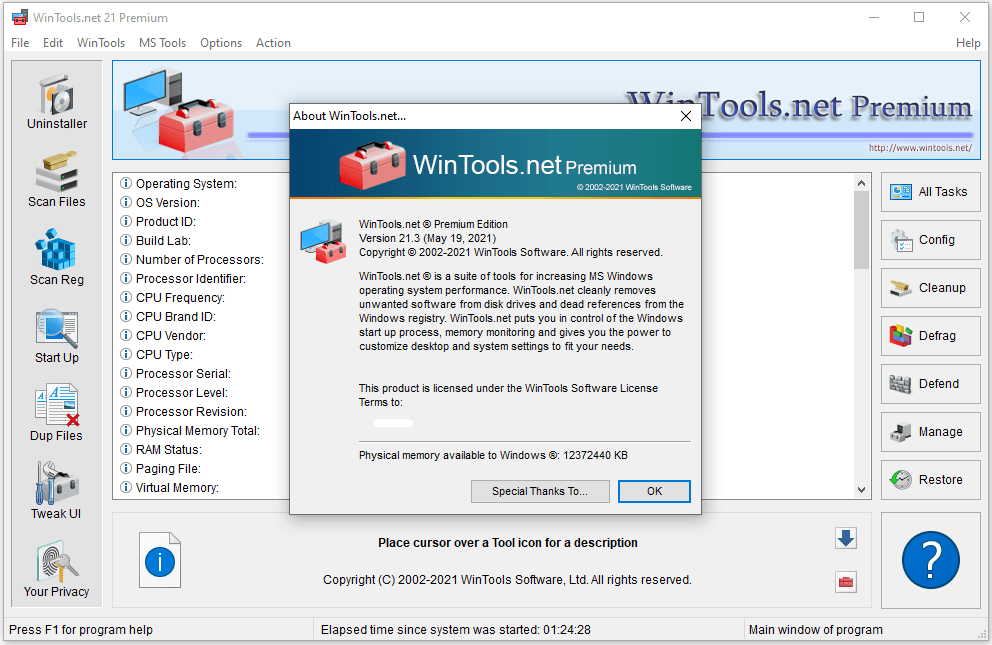Open the Edit menu
The image size is (992, 645).
[53, 43]
